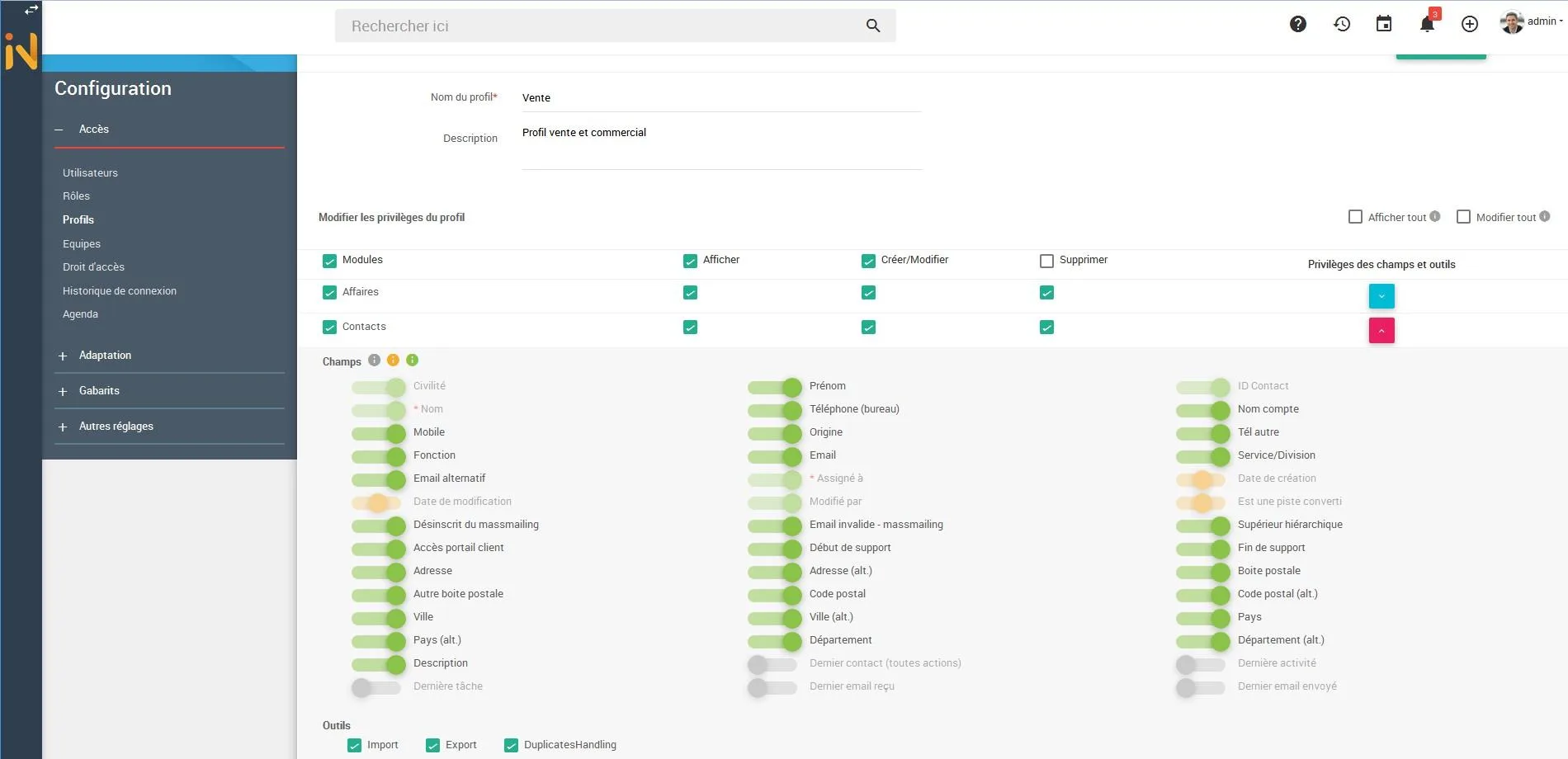Toggle the Créer/Modifier header checkbox
The width and height of the screenshot is (1568, 759).
point(868,261)
